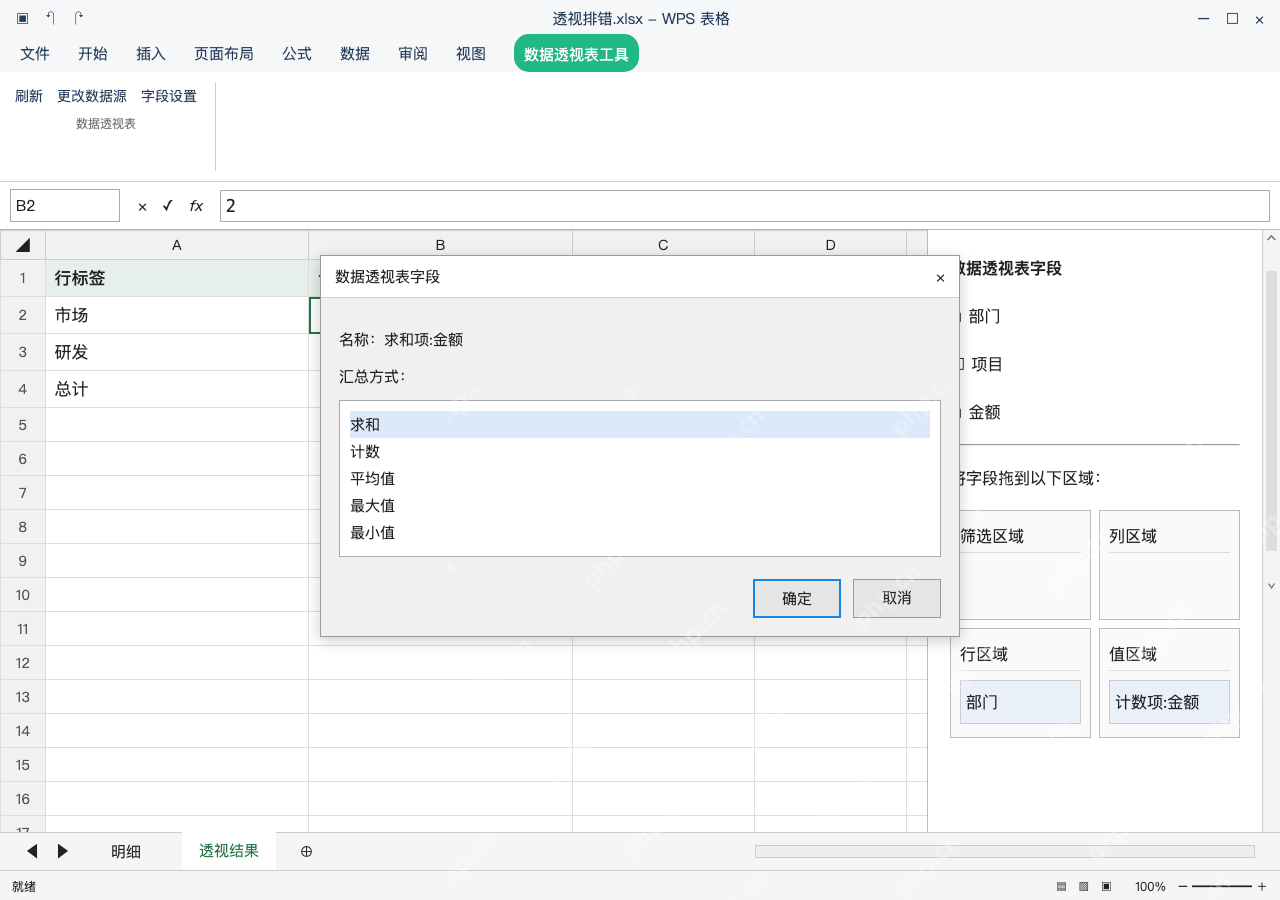
Task: Cancel formula entry with the × icon
Action: coord(142,206)
